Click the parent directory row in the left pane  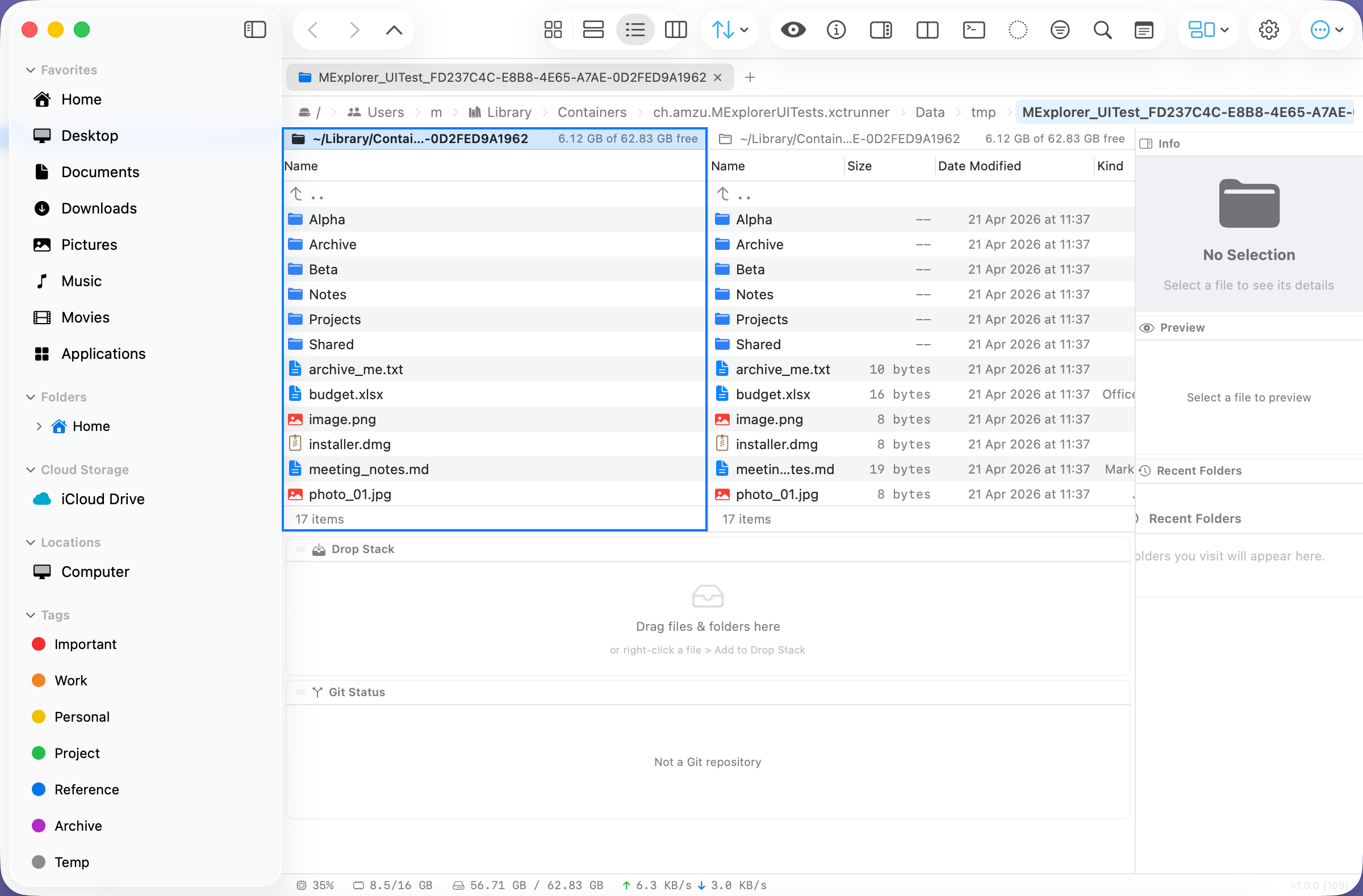[x=495, y=195]
